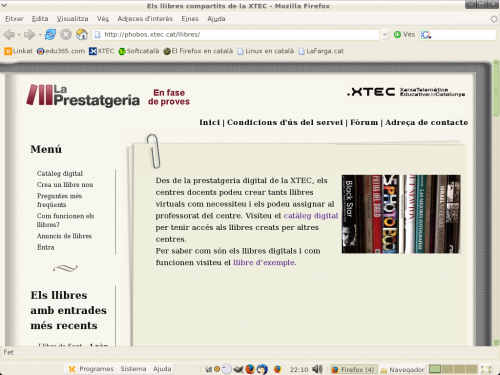Click the panel clock 22:10

click(299, 369)
